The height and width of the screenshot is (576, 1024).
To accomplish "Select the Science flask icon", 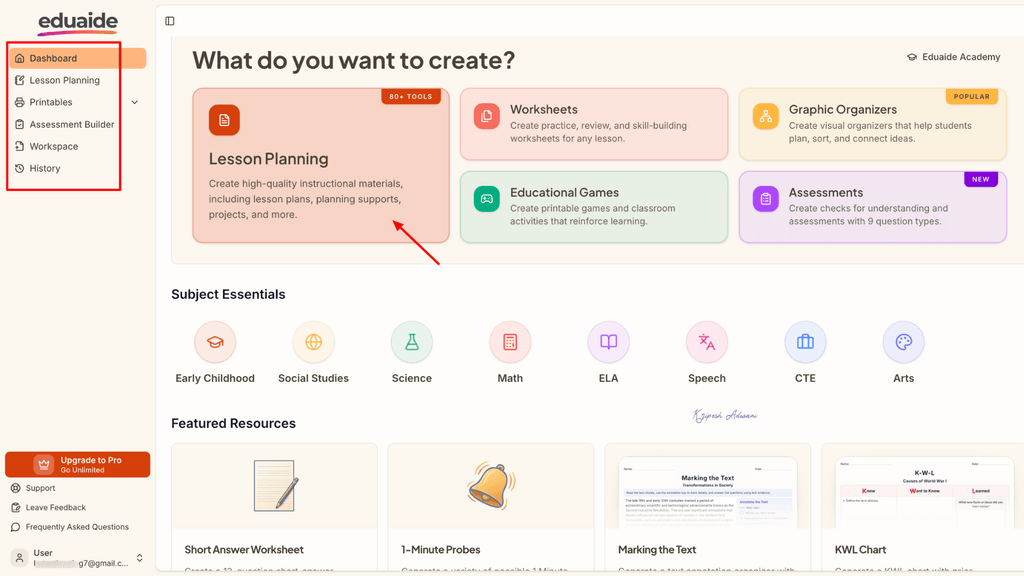I will [x=412, y=342].
